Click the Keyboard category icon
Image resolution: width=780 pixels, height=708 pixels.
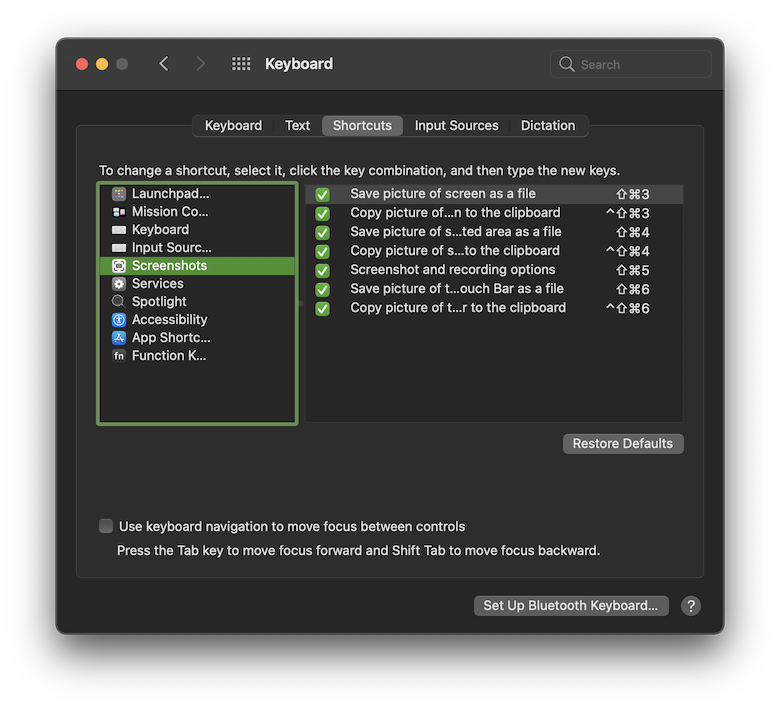(x=118, y=230)
